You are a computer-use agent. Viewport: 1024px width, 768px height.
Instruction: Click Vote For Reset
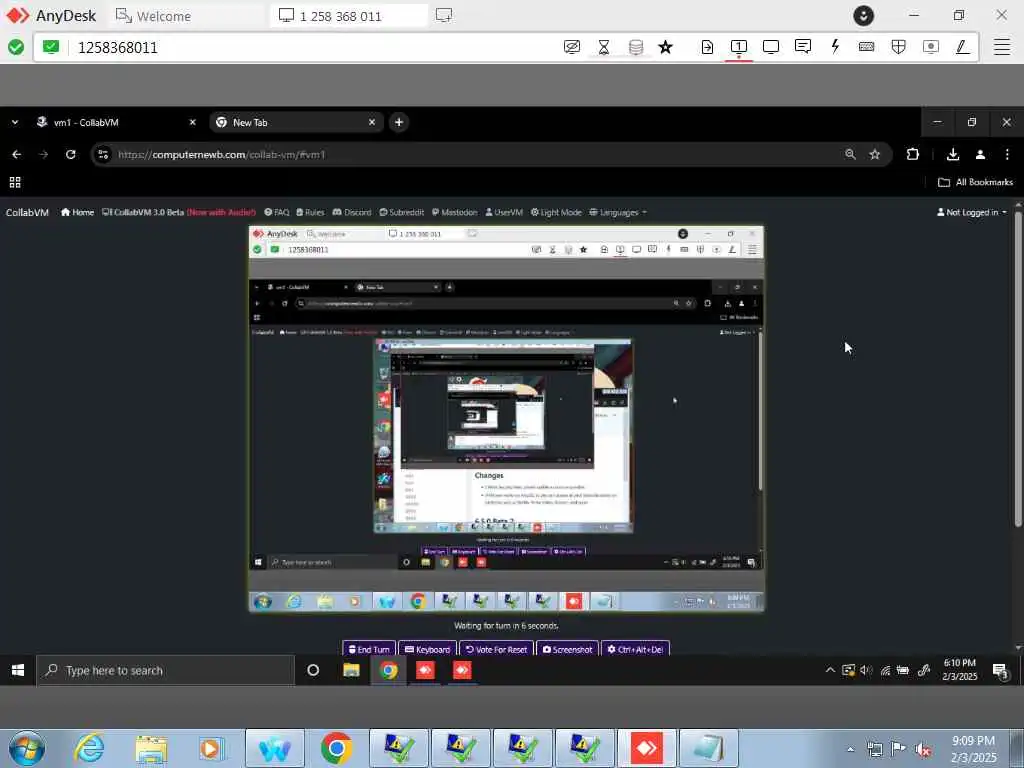pos(496,649)
